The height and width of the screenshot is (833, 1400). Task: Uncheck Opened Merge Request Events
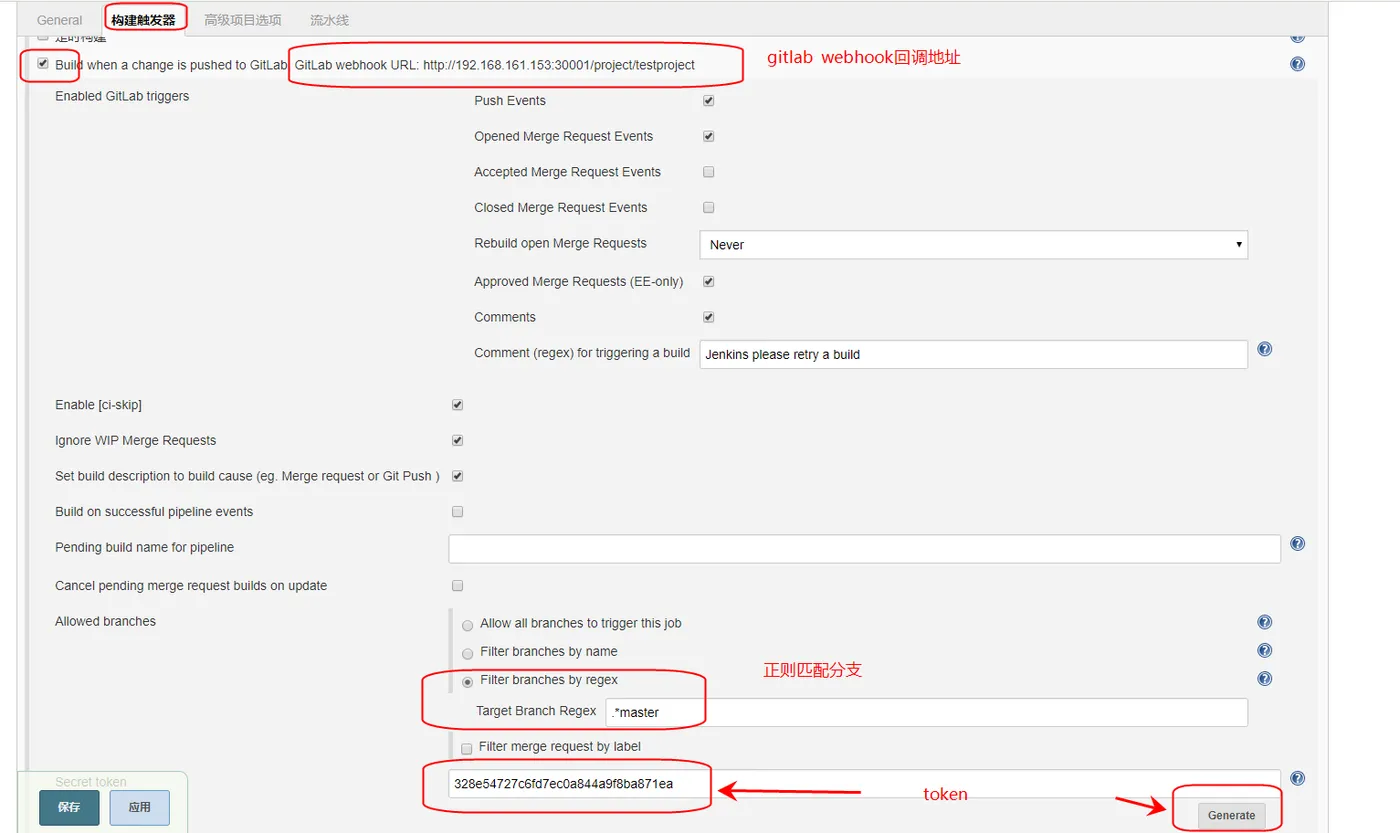click(709, 136)
